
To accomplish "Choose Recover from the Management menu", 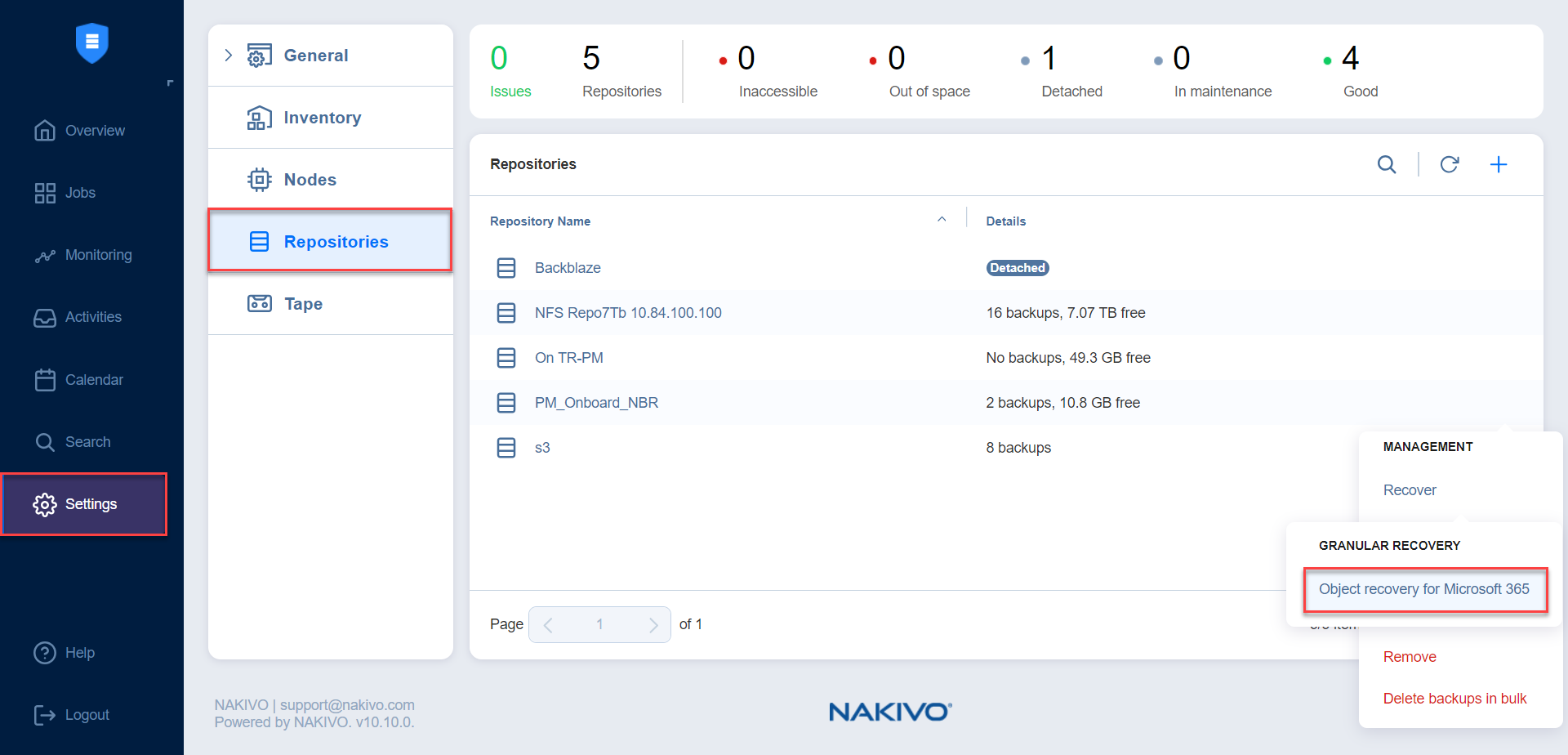I will (1410, 490).
